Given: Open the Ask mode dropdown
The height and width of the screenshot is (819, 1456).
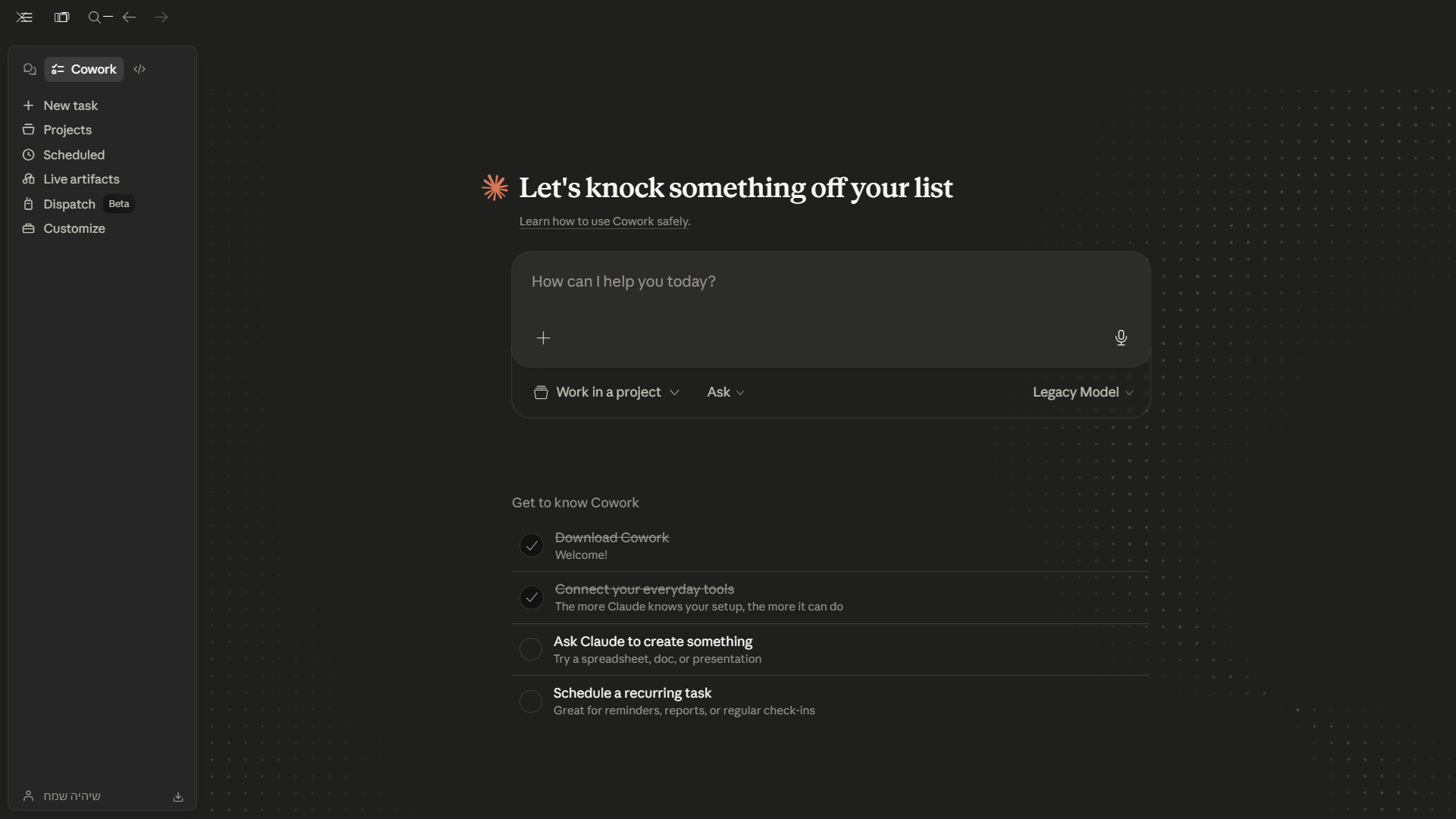Looking at the screenshot, I should pyautogui.click(x=726, y=392).
